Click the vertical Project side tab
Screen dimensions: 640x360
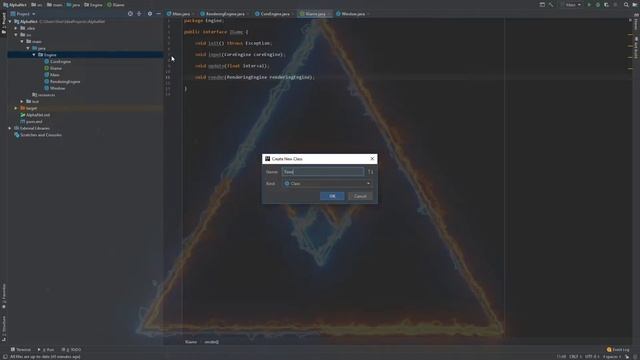point(4,24)
